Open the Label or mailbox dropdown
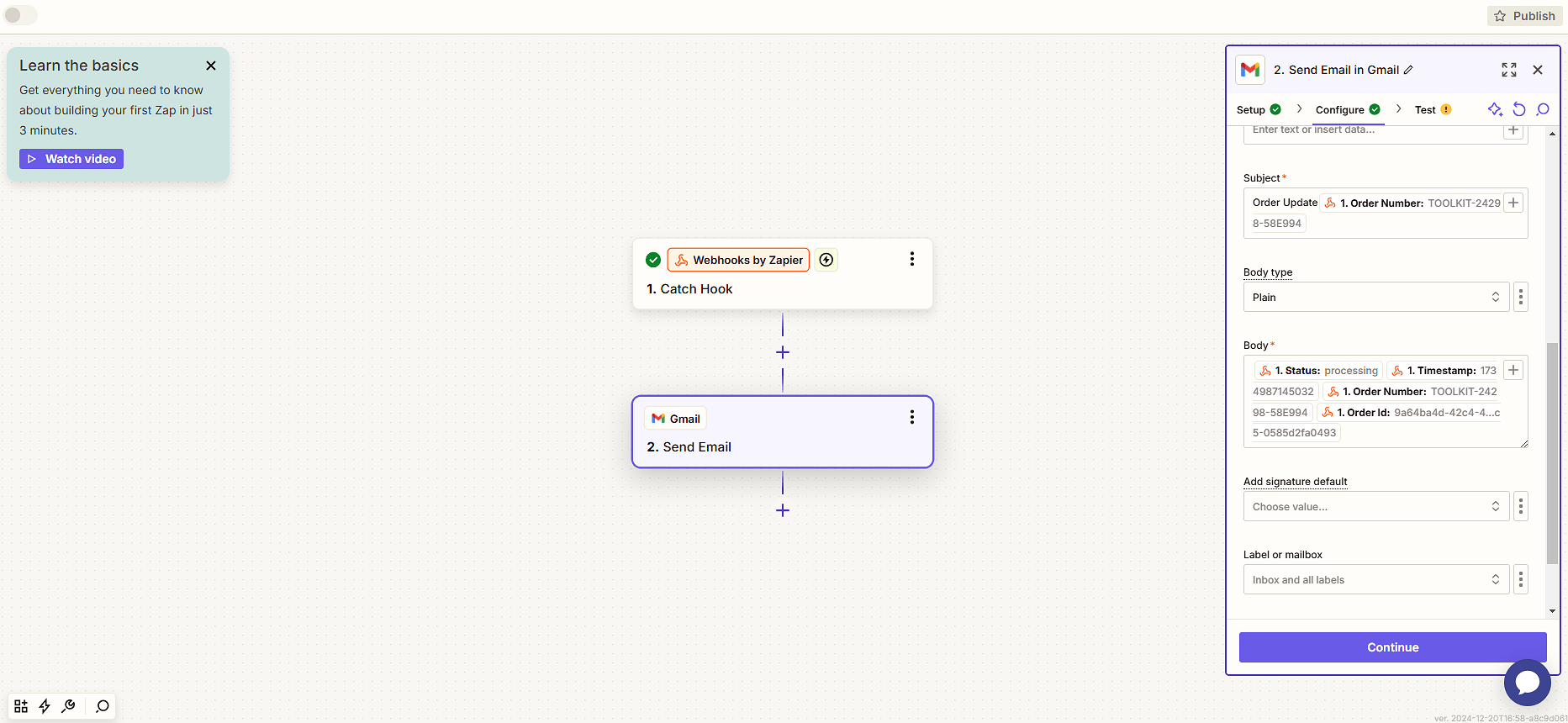The image size is (1568, 723). click(x=1376, y=579)
